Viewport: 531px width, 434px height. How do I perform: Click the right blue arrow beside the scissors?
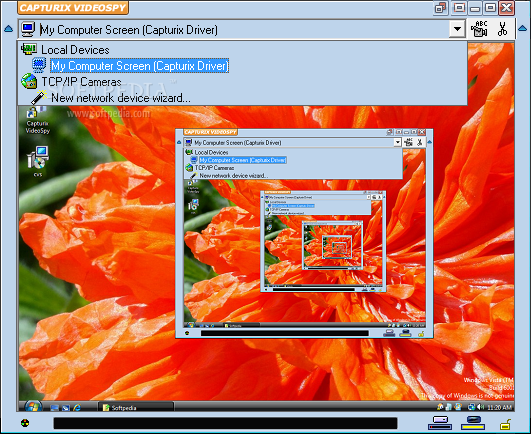[x=524, y=28]
